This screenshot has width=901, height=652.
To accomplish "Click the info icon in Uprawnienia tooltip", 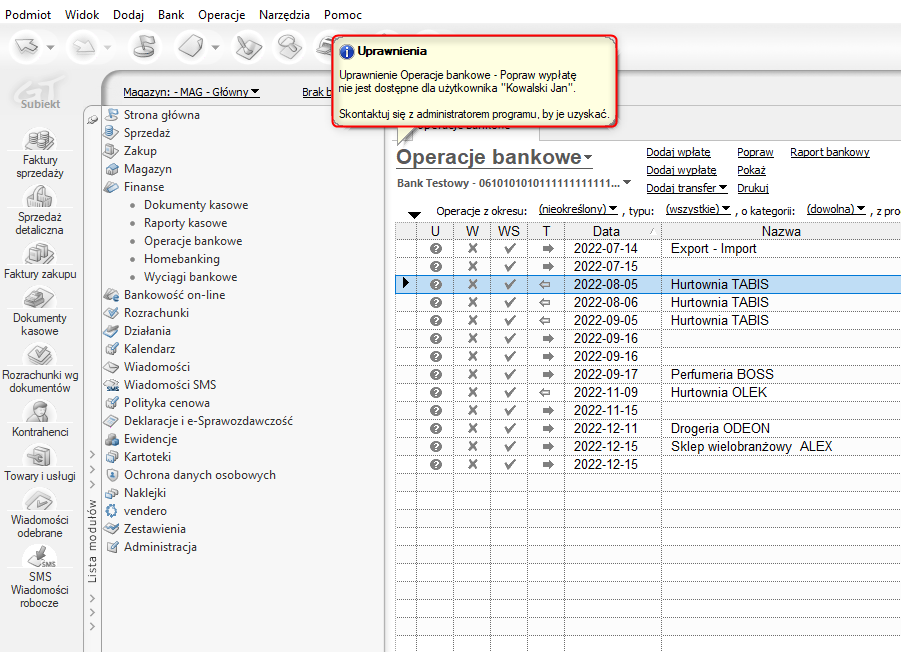I will 346,52.
